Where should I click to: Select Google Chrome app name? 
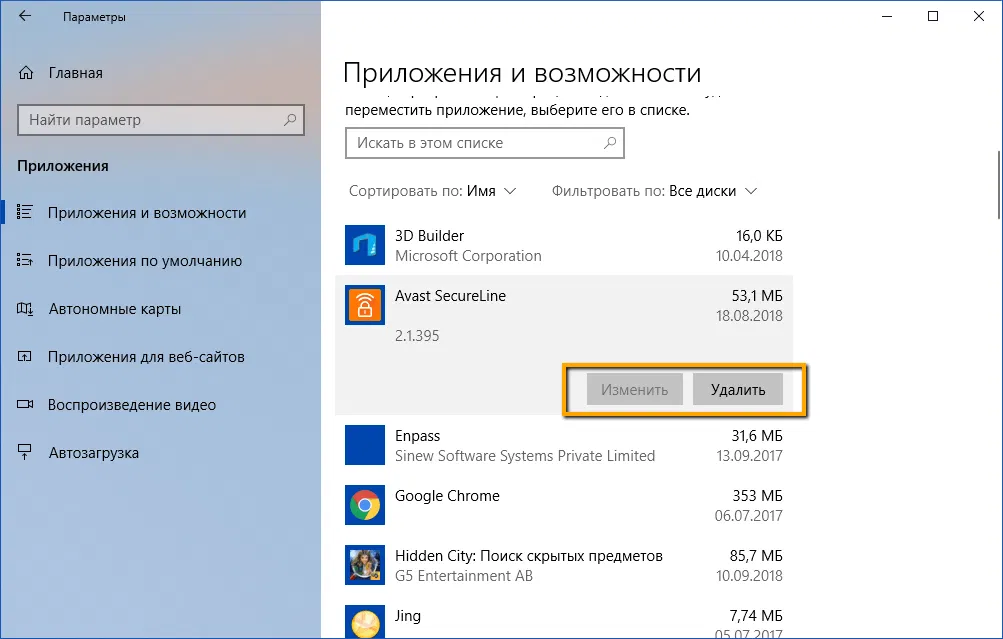point(447,496)
